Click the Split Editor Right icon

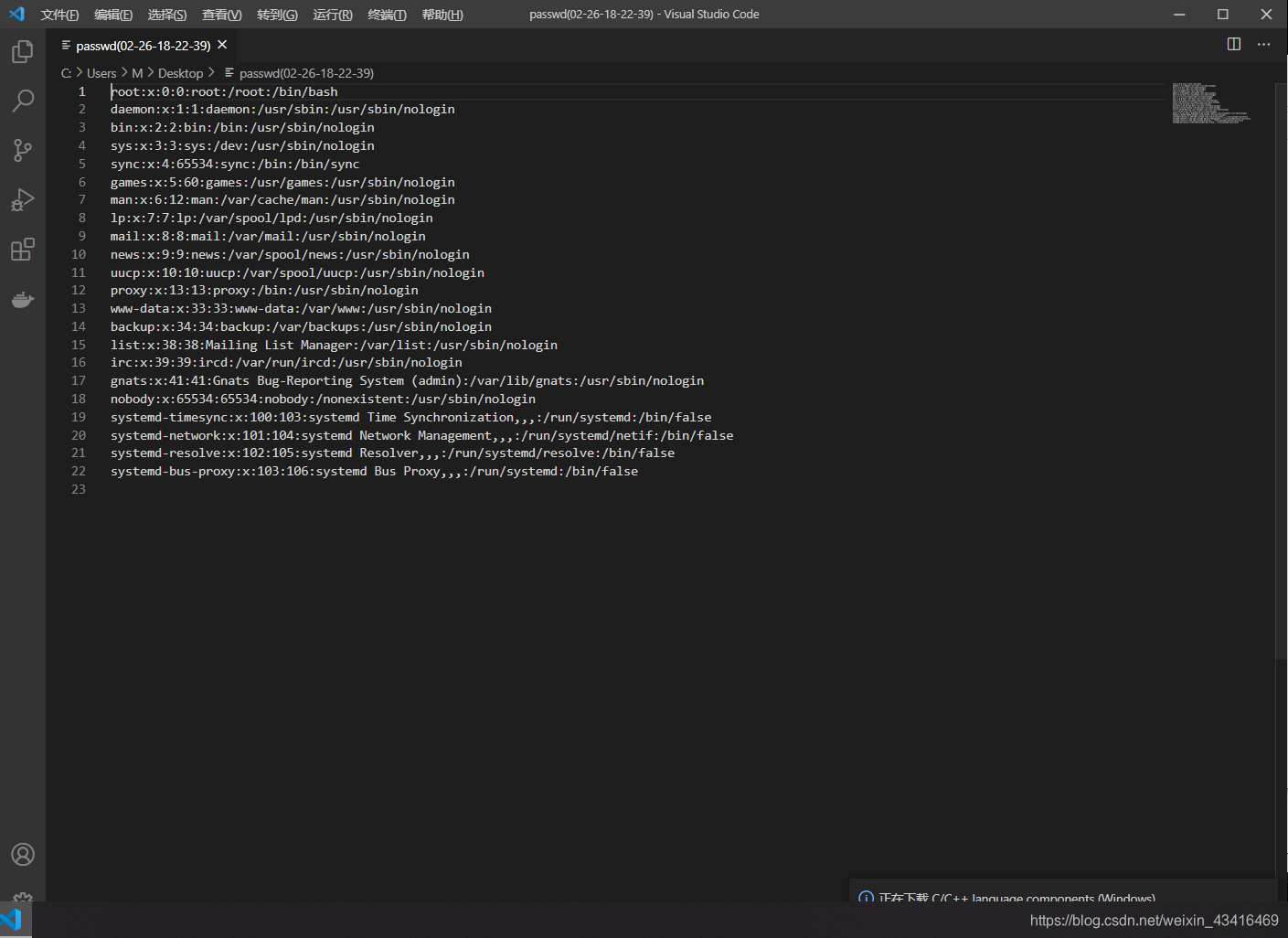[1234, 44]
